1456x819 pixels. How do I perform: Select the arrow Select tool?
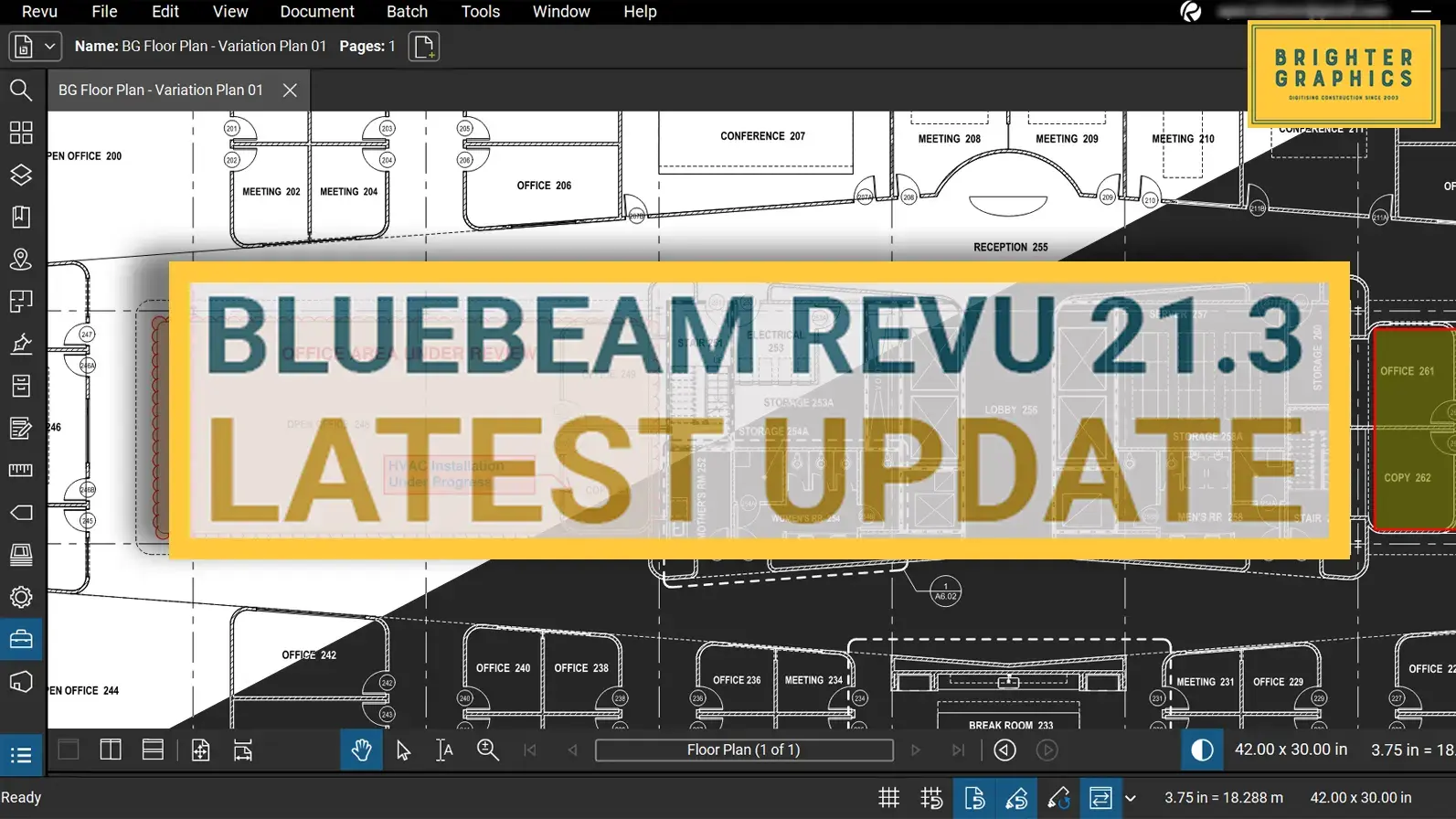(x=403, y=750)
